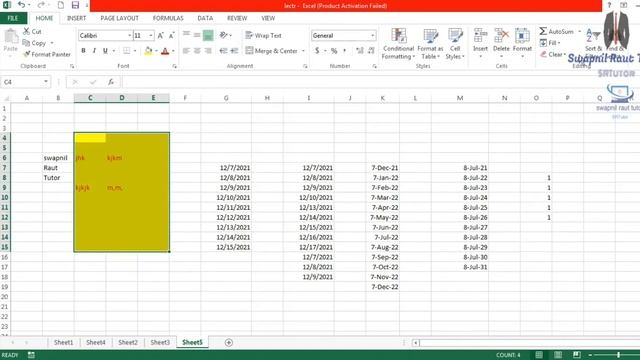Click the Accounting dollar format icon

click(x=317, y=51)
